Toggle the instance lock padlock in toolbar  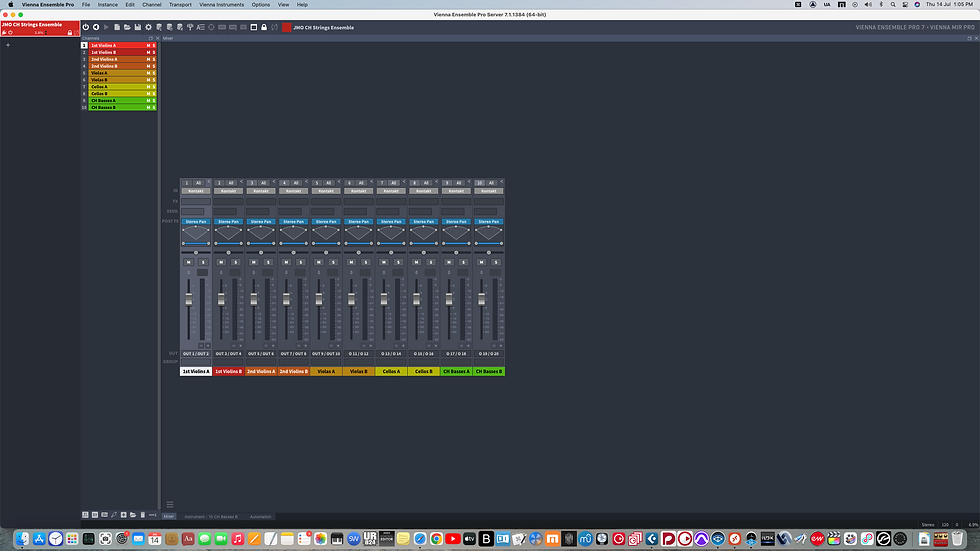(x=264, y=27)
